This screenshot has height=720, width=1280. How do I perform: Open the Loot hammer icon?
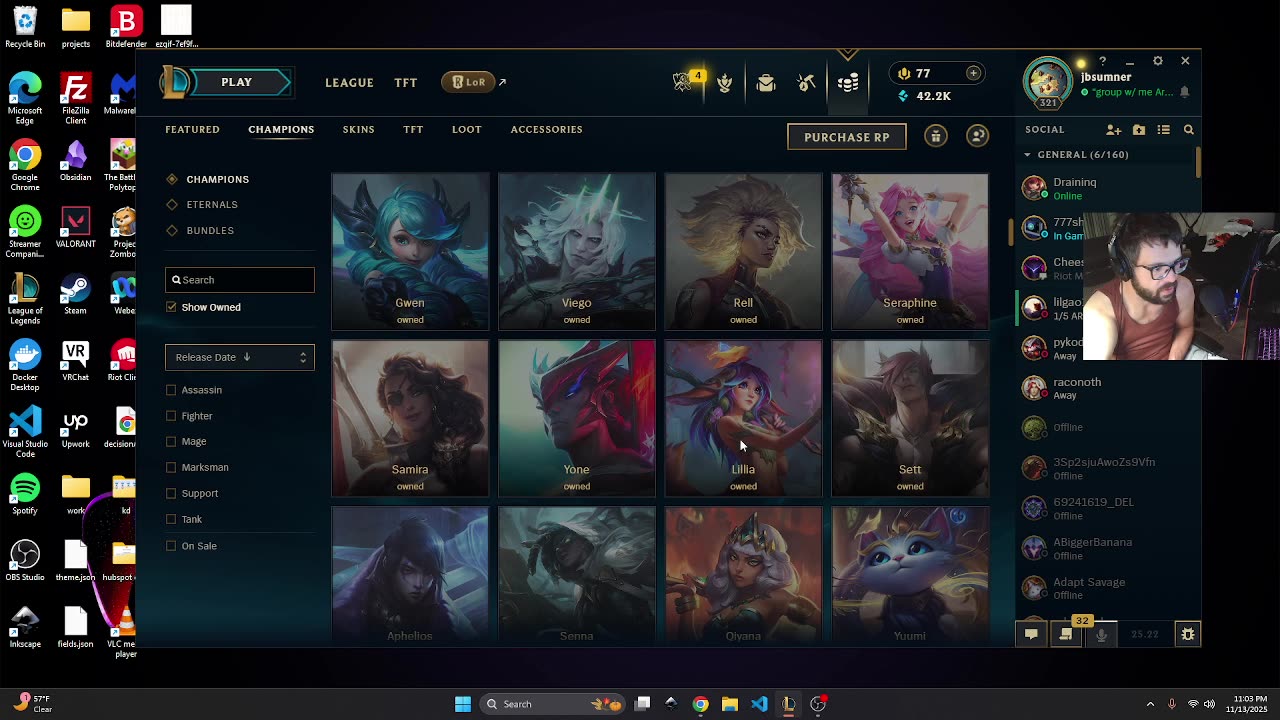tap(806, 83)
